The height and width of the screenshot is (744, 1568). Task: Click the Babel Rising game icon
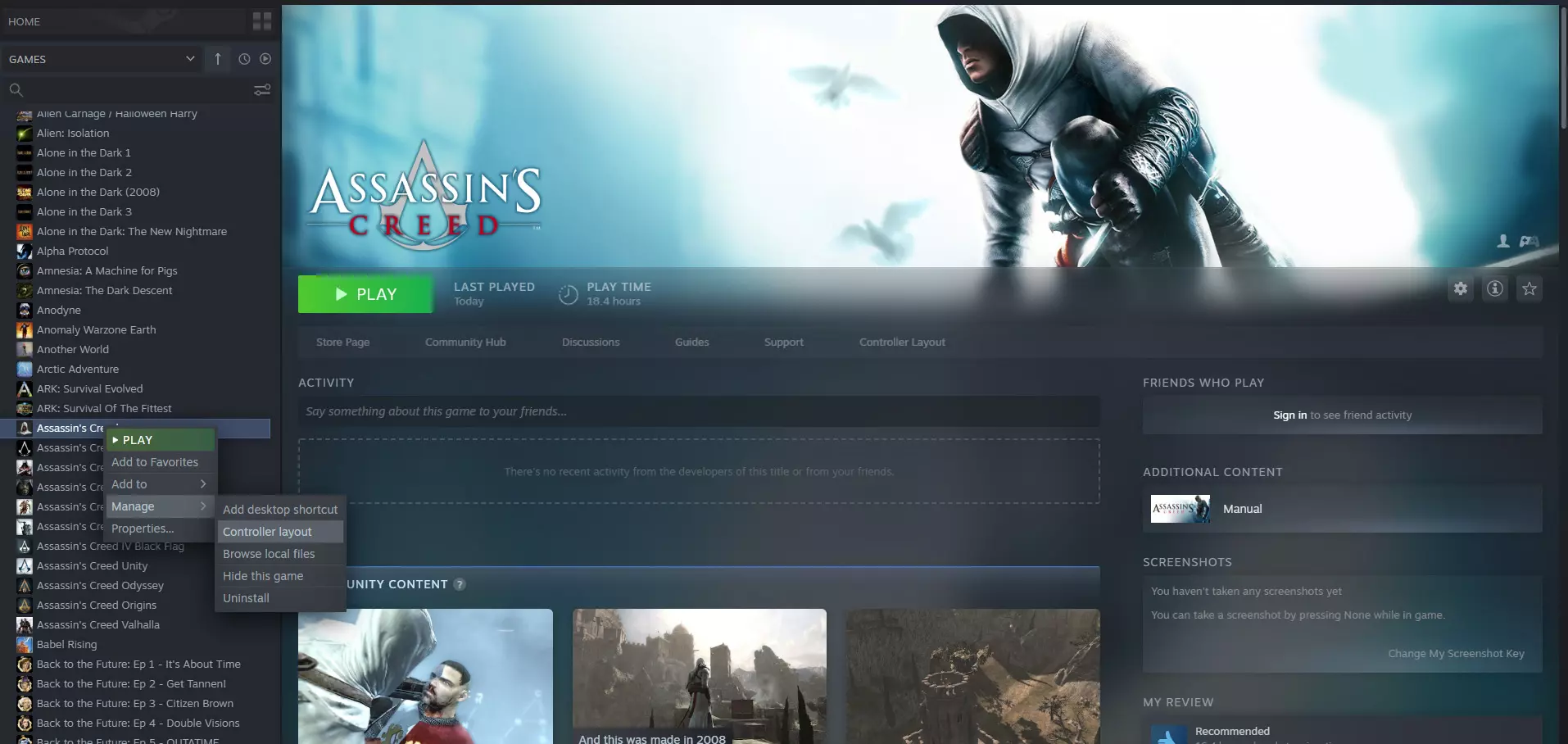pos(25,645)
